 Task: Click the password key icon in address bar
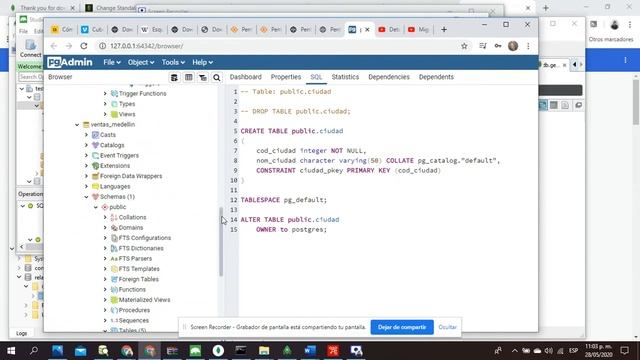click(498, 46)
